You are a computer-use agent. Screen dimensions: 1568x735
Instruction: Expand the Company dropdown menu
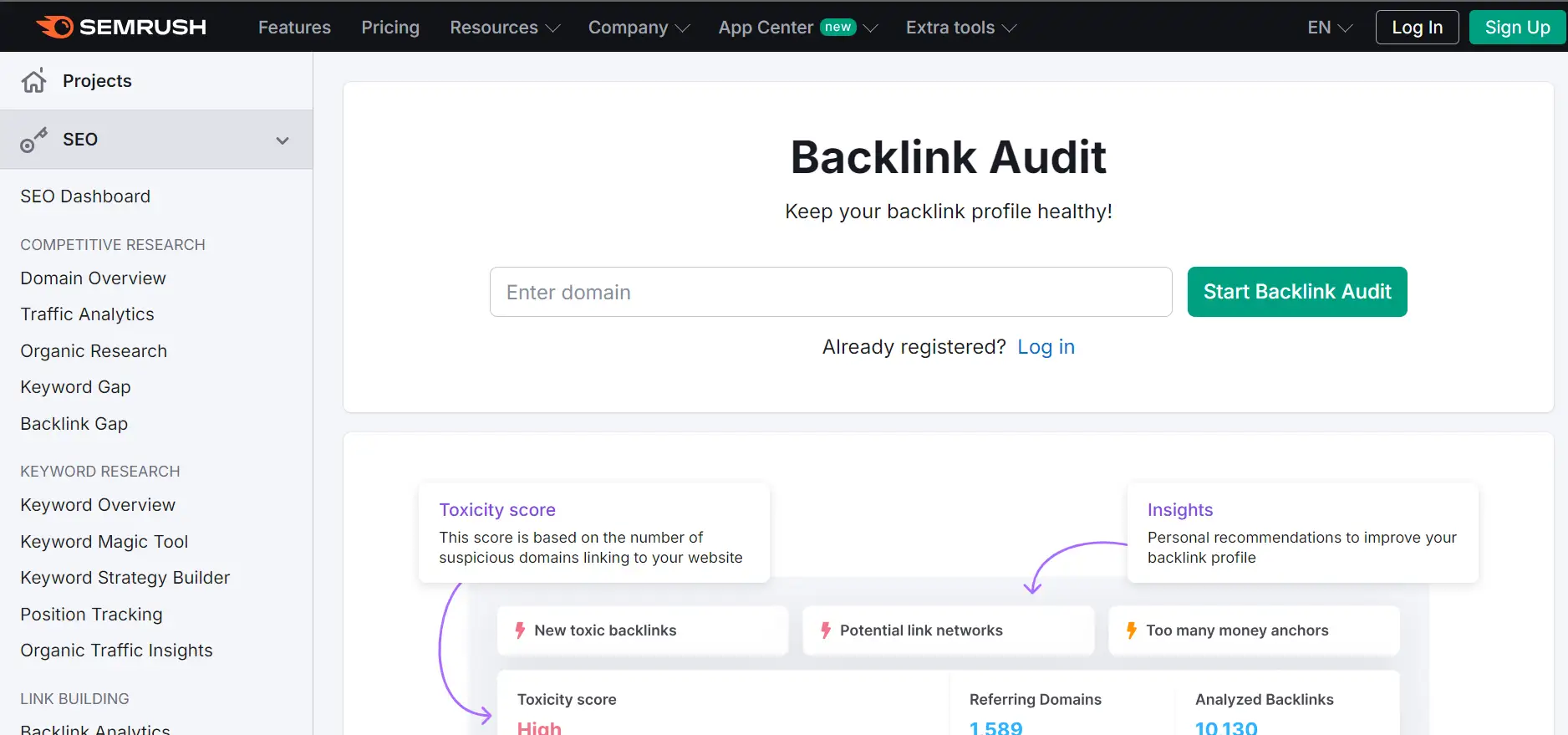(x=639, y=28)
